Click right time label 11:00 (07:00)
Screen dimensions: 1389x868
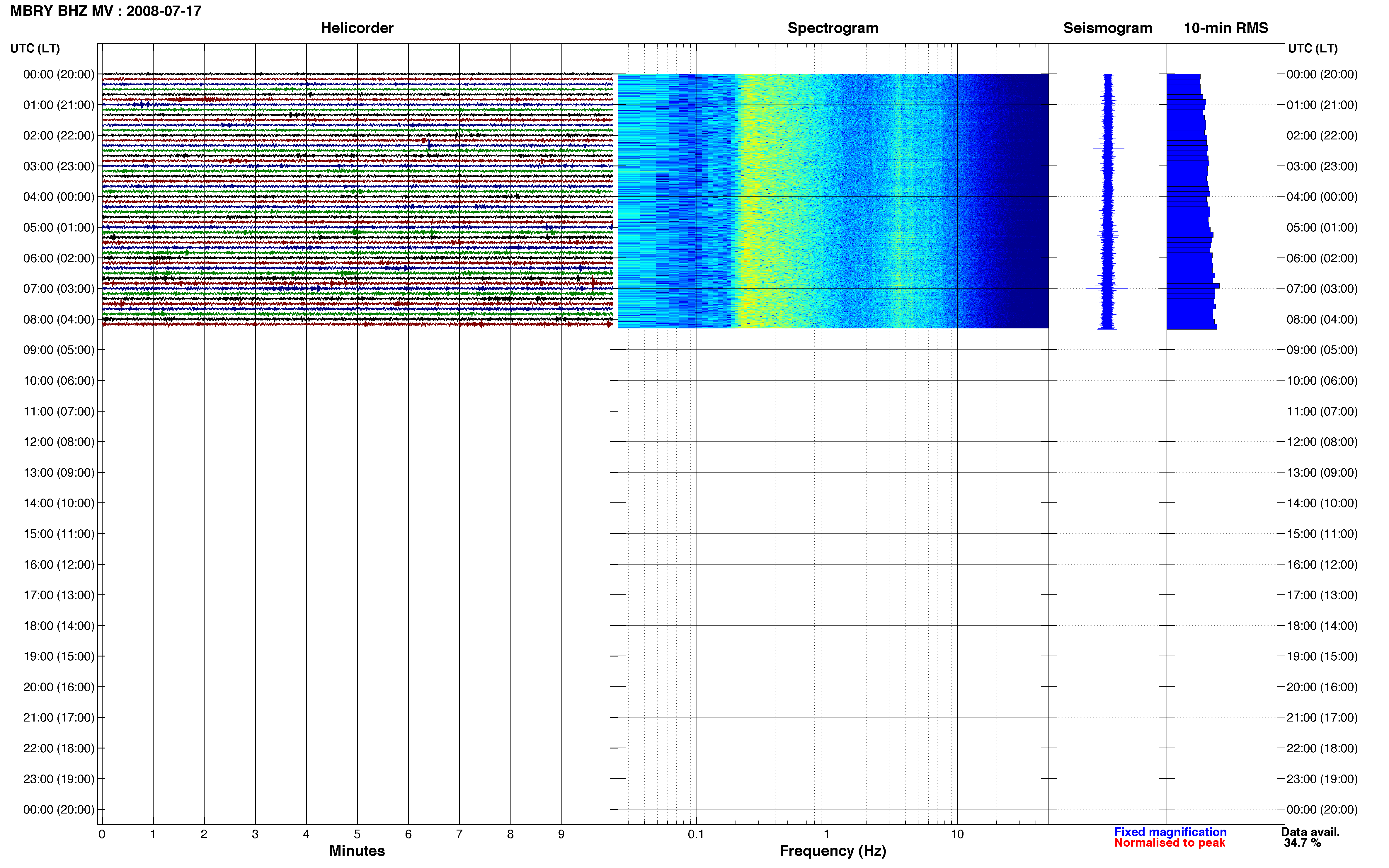coord(1322,411)
